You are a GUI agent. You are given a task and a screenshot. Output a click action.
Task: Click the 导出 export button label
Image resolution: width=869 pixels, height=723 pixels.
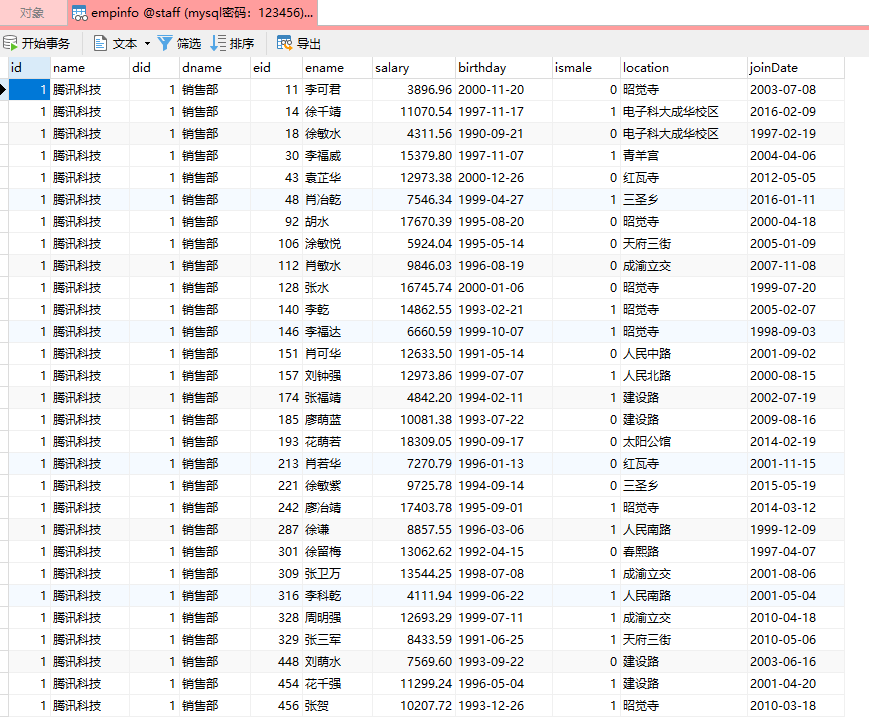(x=309, y=44)
